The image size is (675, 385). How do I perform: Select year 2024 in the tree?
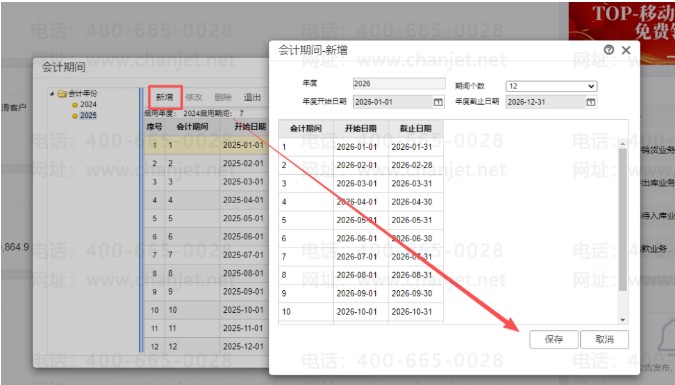click(x=88, y=104)
